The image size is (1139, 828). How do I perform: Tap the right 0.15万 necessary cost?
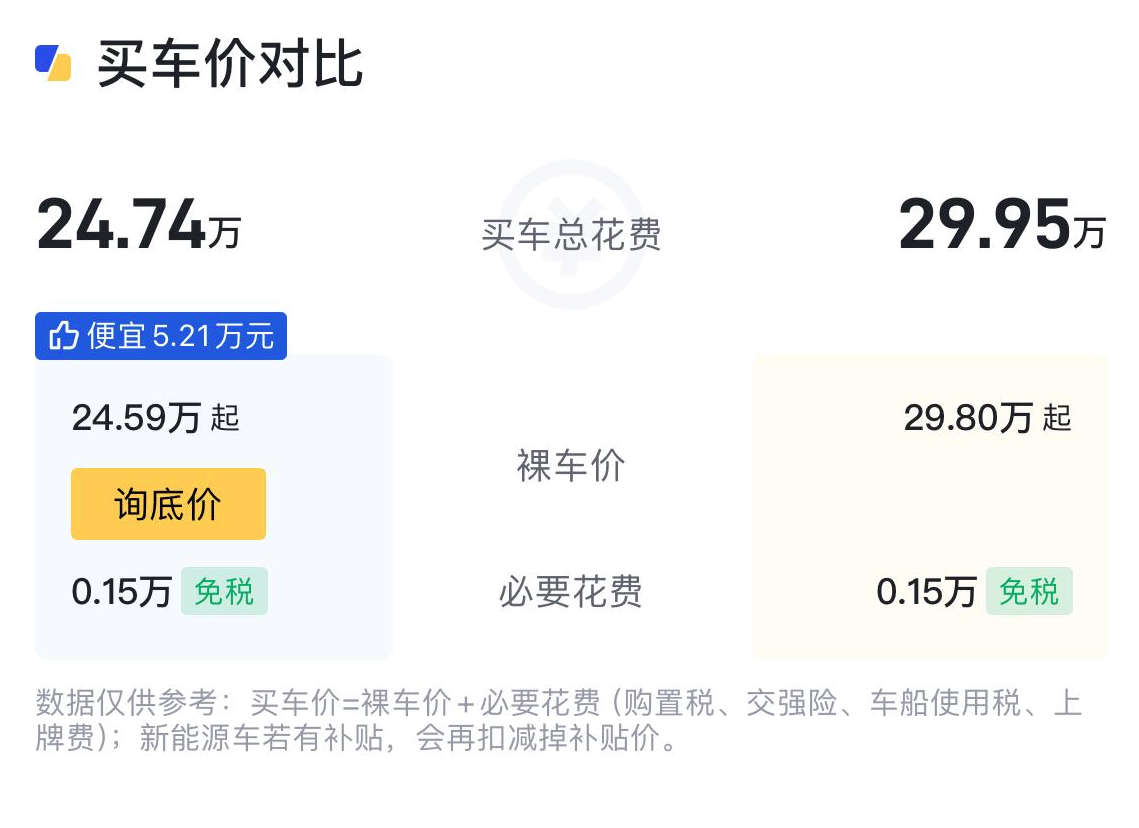[926, 592]
